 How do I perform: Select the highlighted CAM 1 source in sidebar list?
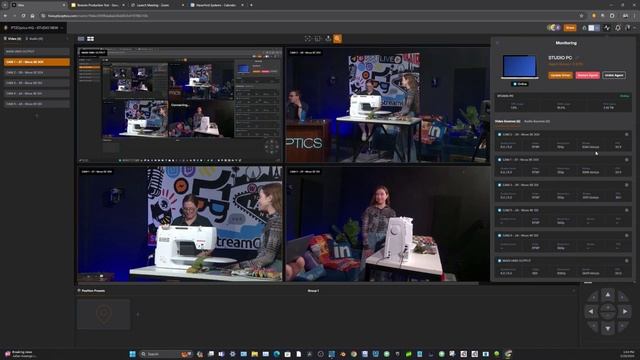pyautogui.click(x=37, y=62)
